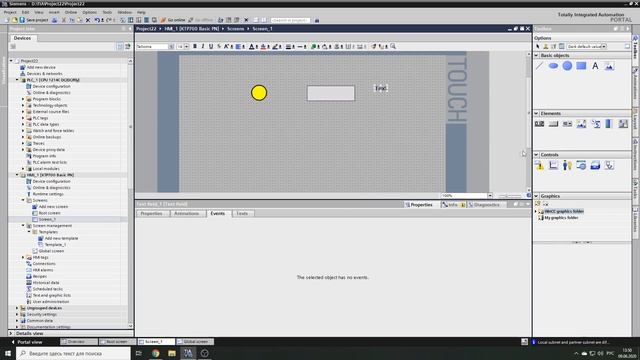Image resolution: width=640 pixels, height=360 pixels.
Task: Select the Text field 'A' tool
Action: (x=595, y=66)
